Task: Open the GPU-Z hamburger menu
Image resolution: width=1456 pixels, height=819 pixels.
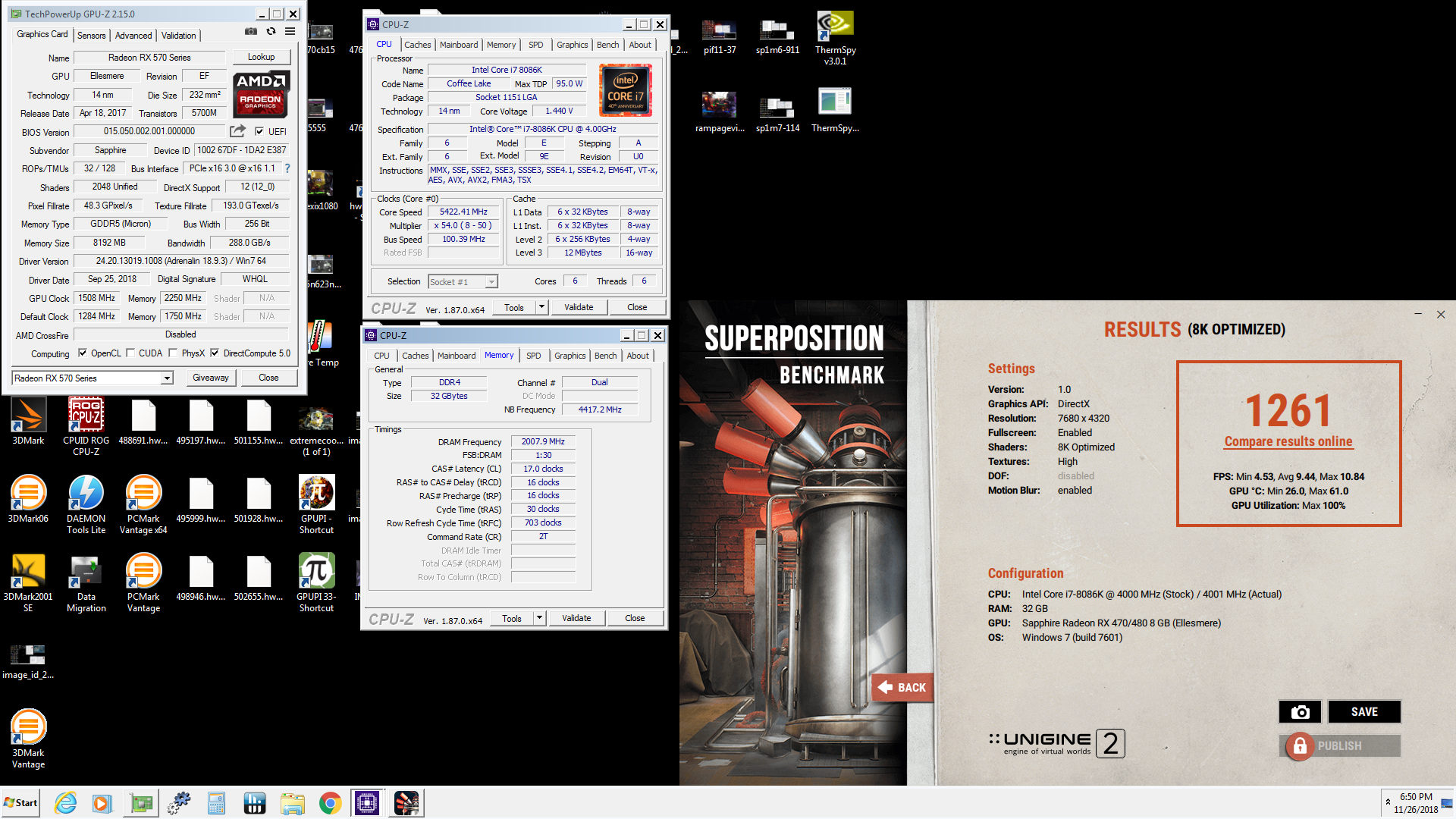Action: tap(290, 32)
